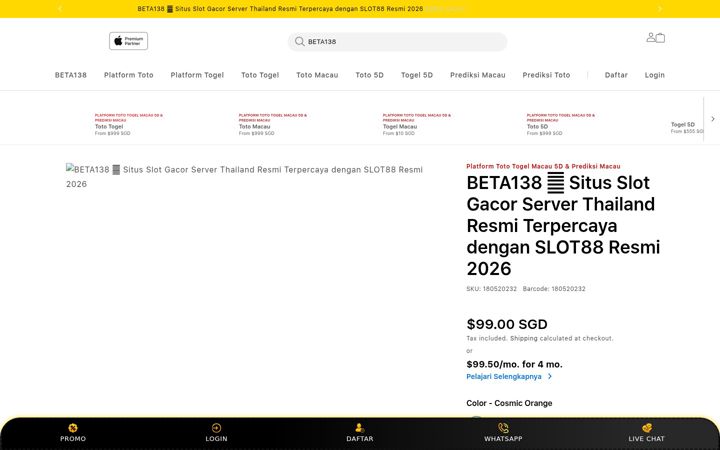The image size is (720, 450).
Task: Click the SKU: 180520232 text
Action: (491, 289)
